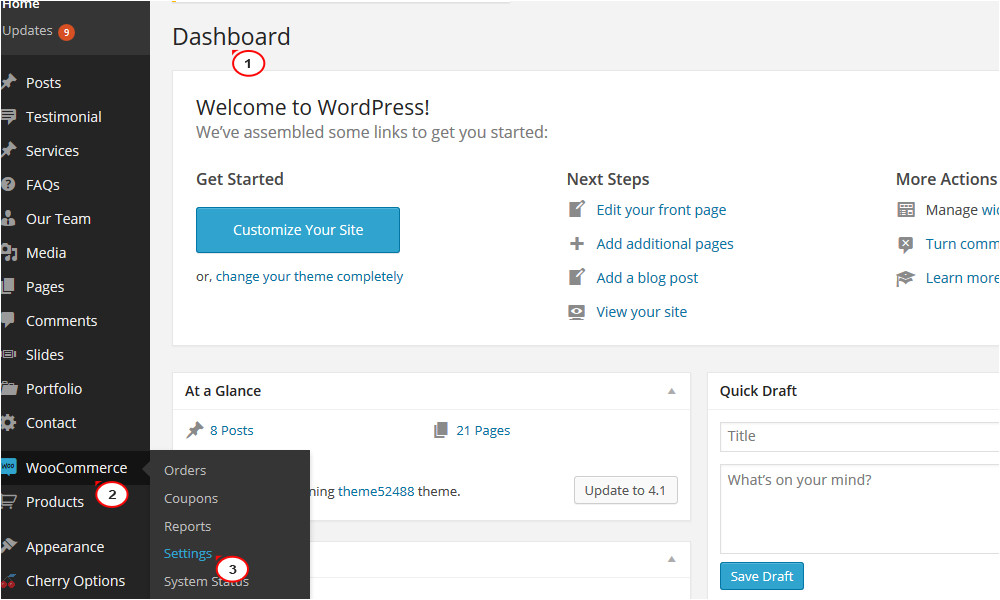Click the FAQs question mark icon
Image resolution: width=1000 pixels, height=600 pixels.
(9, 185)
